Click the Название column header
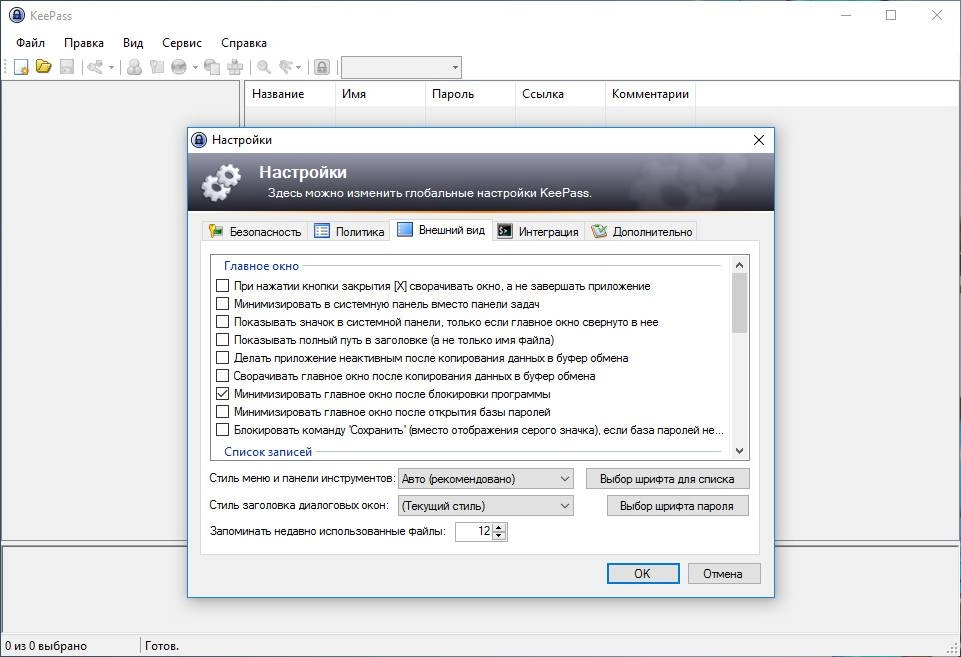Image resolution: width=961 pixels, height=657 pixels. point(290,94)
